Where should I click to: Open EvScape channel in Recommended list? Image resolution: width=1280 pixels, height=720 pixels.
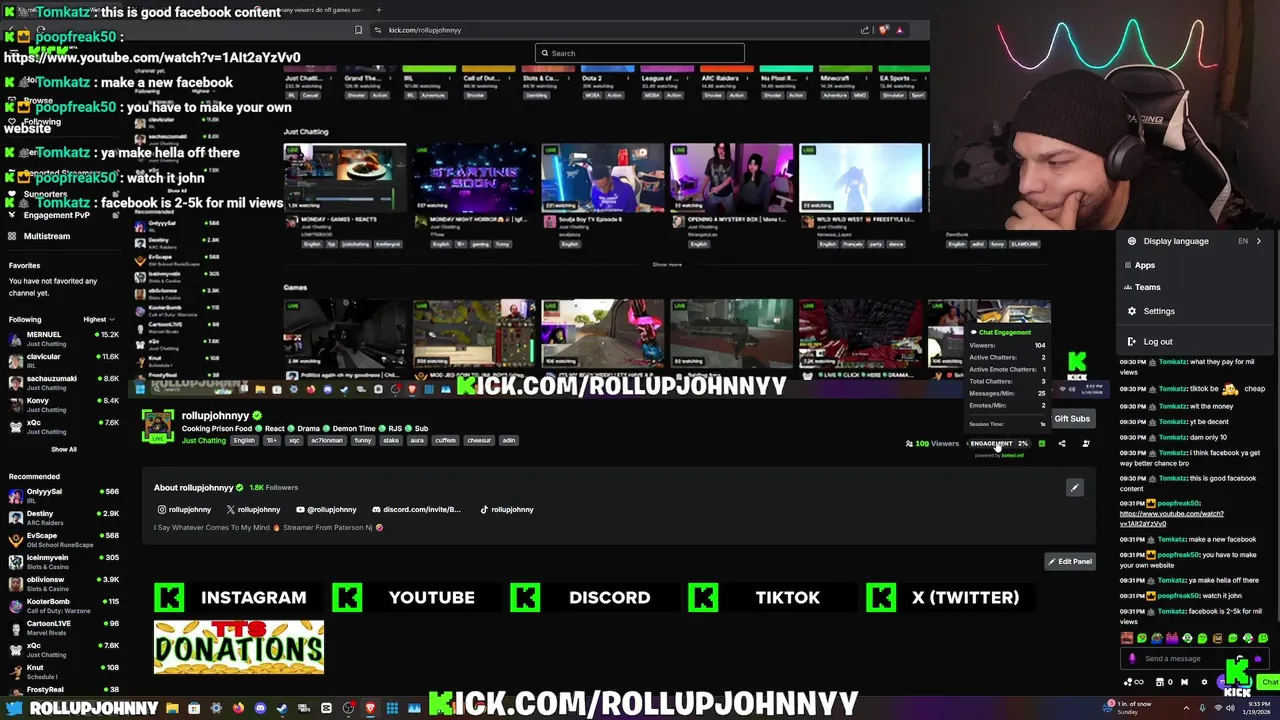(62, 540)
